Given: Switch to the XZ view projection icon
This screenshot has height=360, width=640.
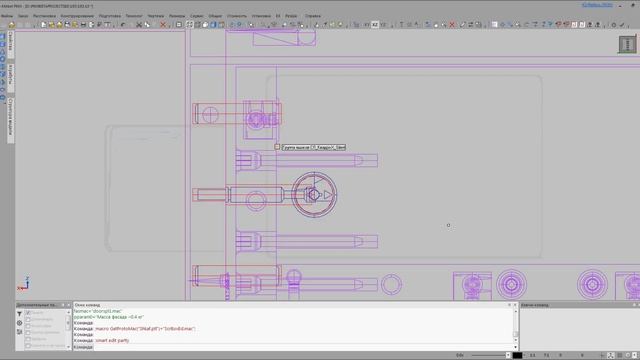Looking at the screenshot, I should coord(375,25).
